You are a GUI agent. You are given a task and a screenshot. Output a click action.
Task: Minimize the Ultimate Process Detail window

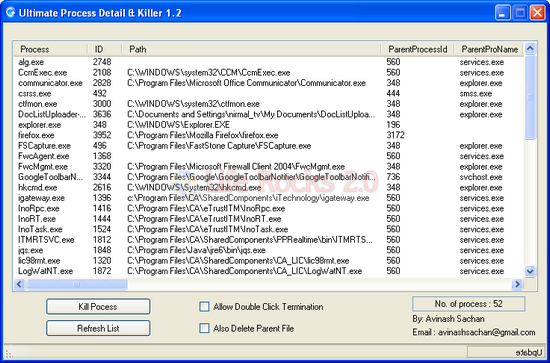coord(503,13)
